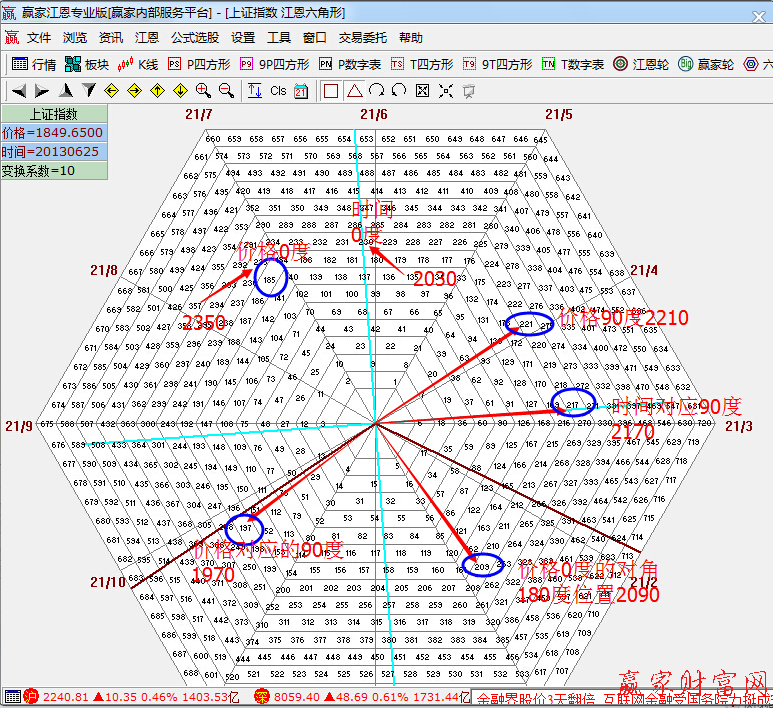Click the calendar date icon
773x708 pixels.
click(300, 90)
